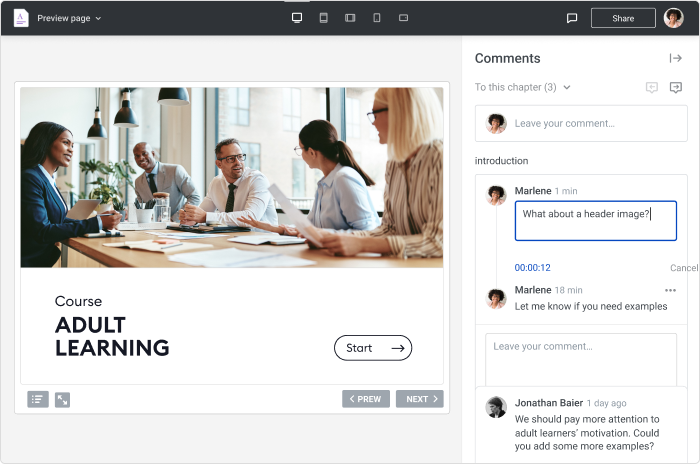Select Jonathan Baier's comment text
Screen dimensions: 700x464
coord(587,433)
